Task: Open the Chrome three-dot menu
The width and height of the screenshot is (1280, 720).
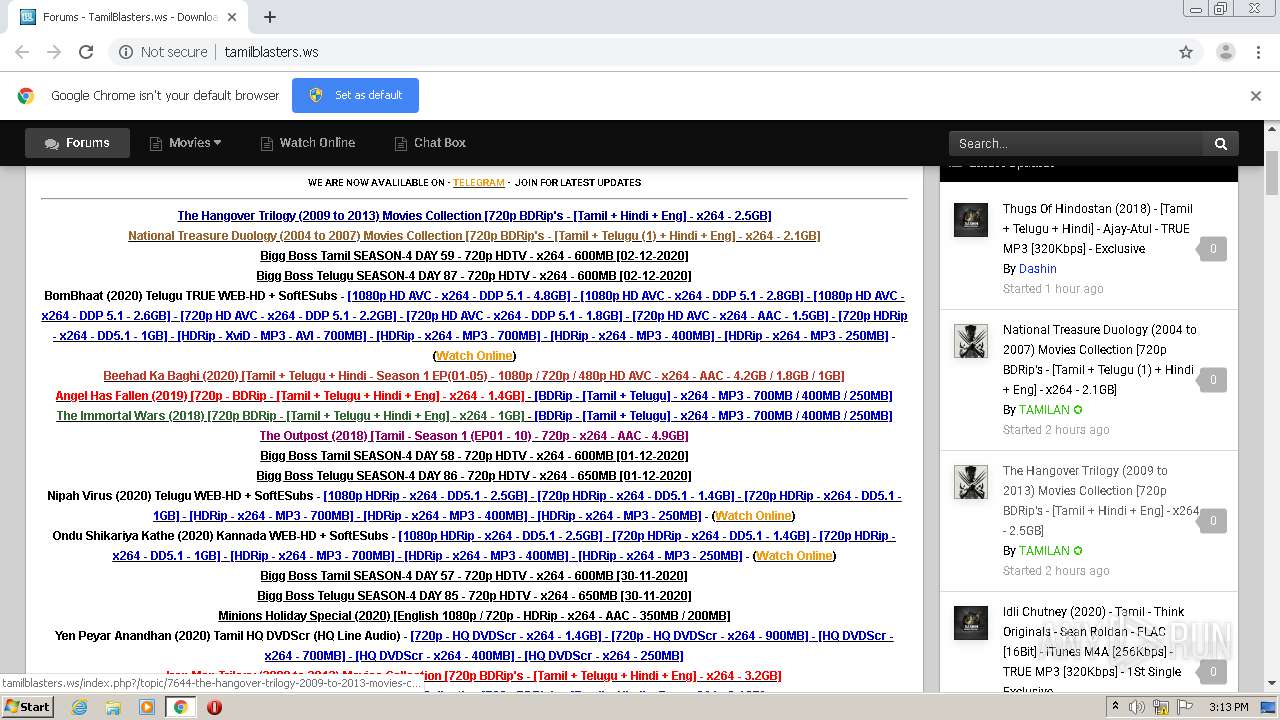Action: [1257, 52]
